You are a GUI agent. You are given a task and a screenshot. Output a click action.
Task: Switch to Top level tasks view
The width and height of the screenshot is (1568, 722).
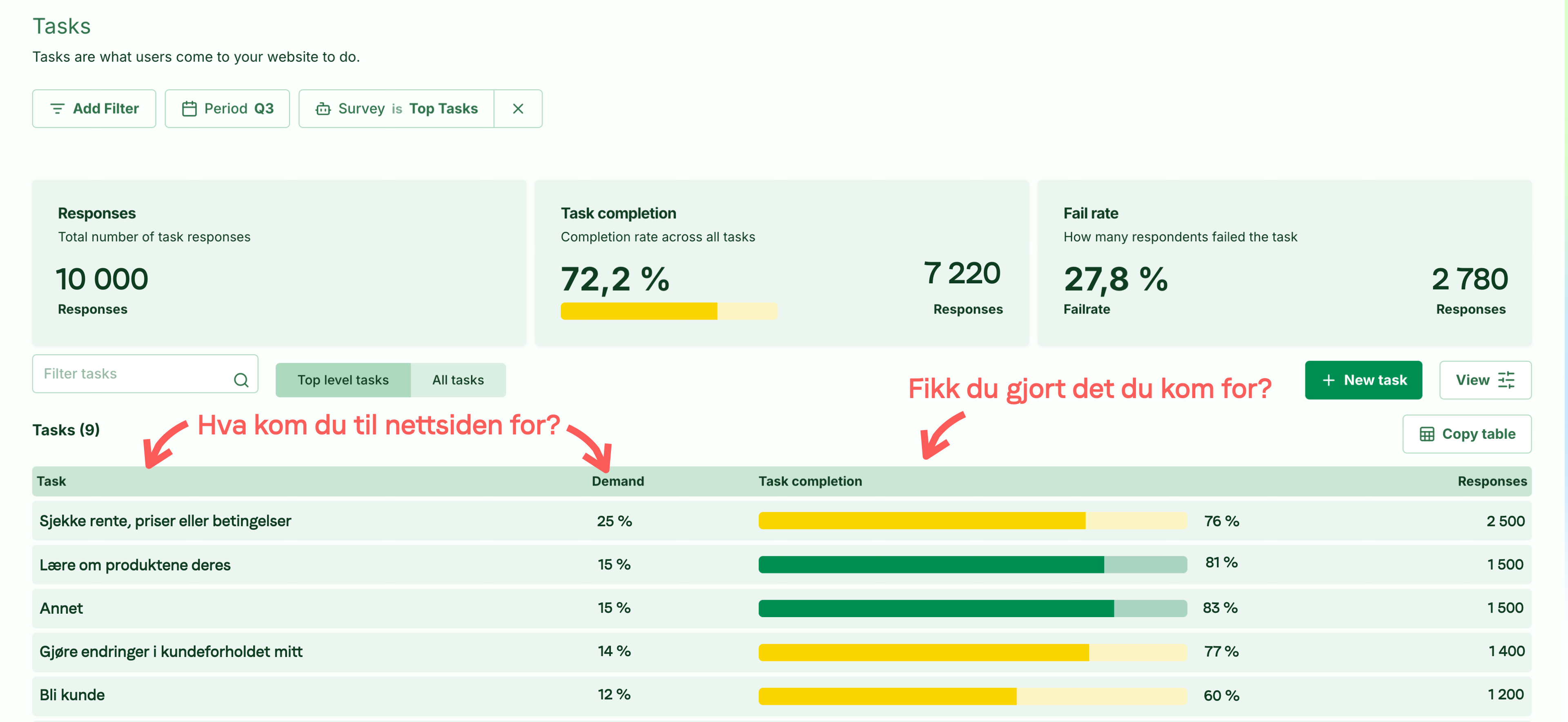[343, 380]
